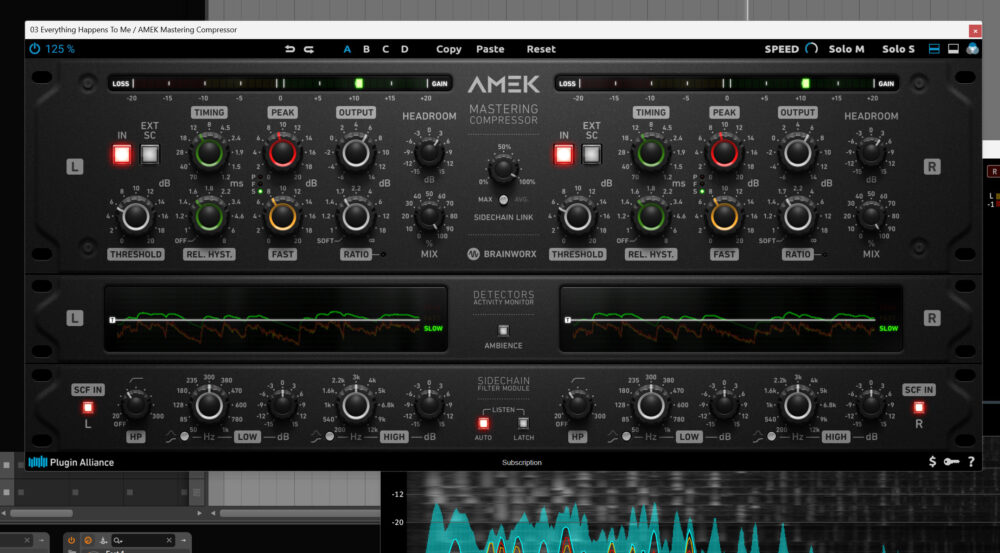
Task: Toggle the left channel IN button
Action: pyautogui.click(x=122, y=154)
